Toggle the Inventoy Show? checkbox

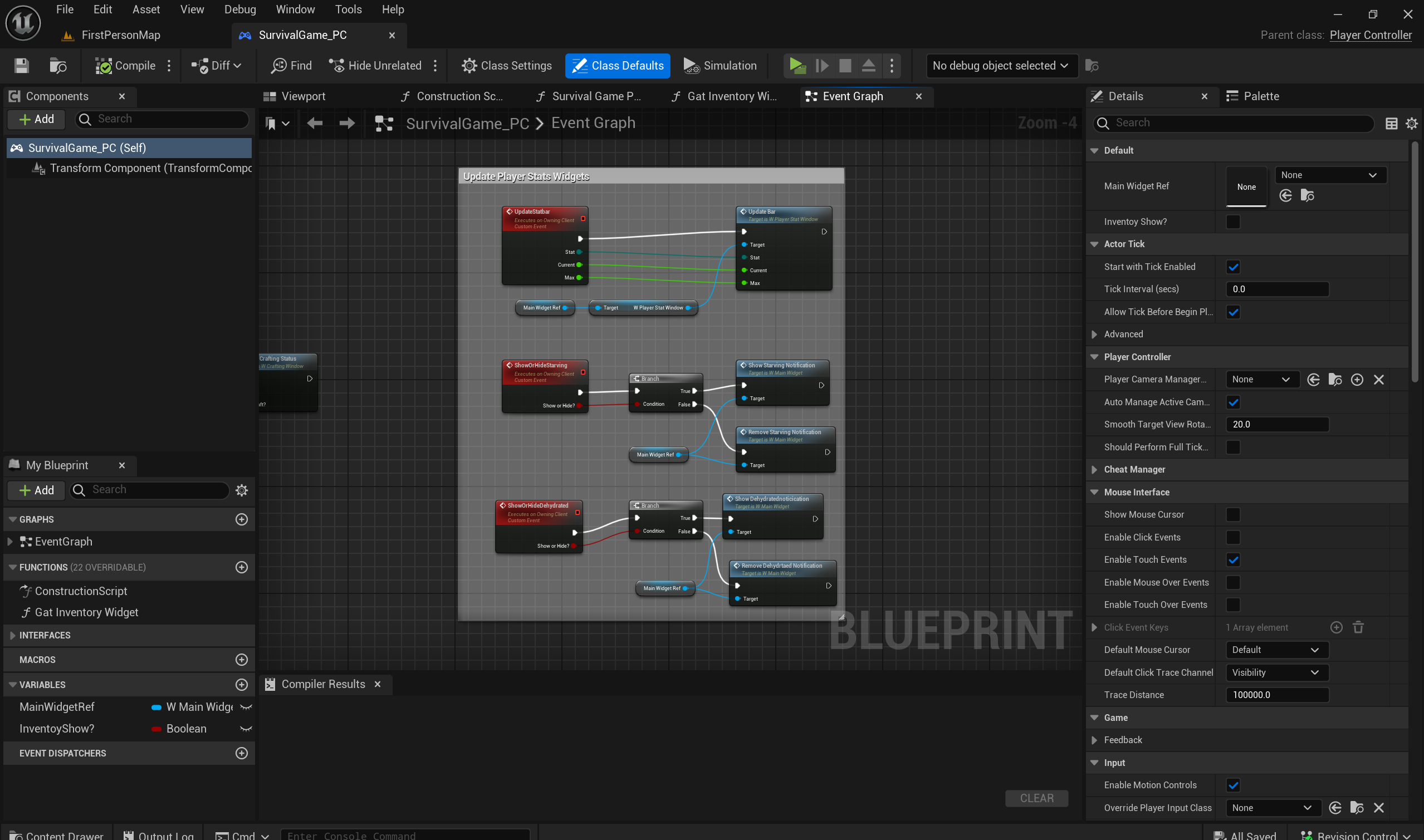pos(1232,222)
